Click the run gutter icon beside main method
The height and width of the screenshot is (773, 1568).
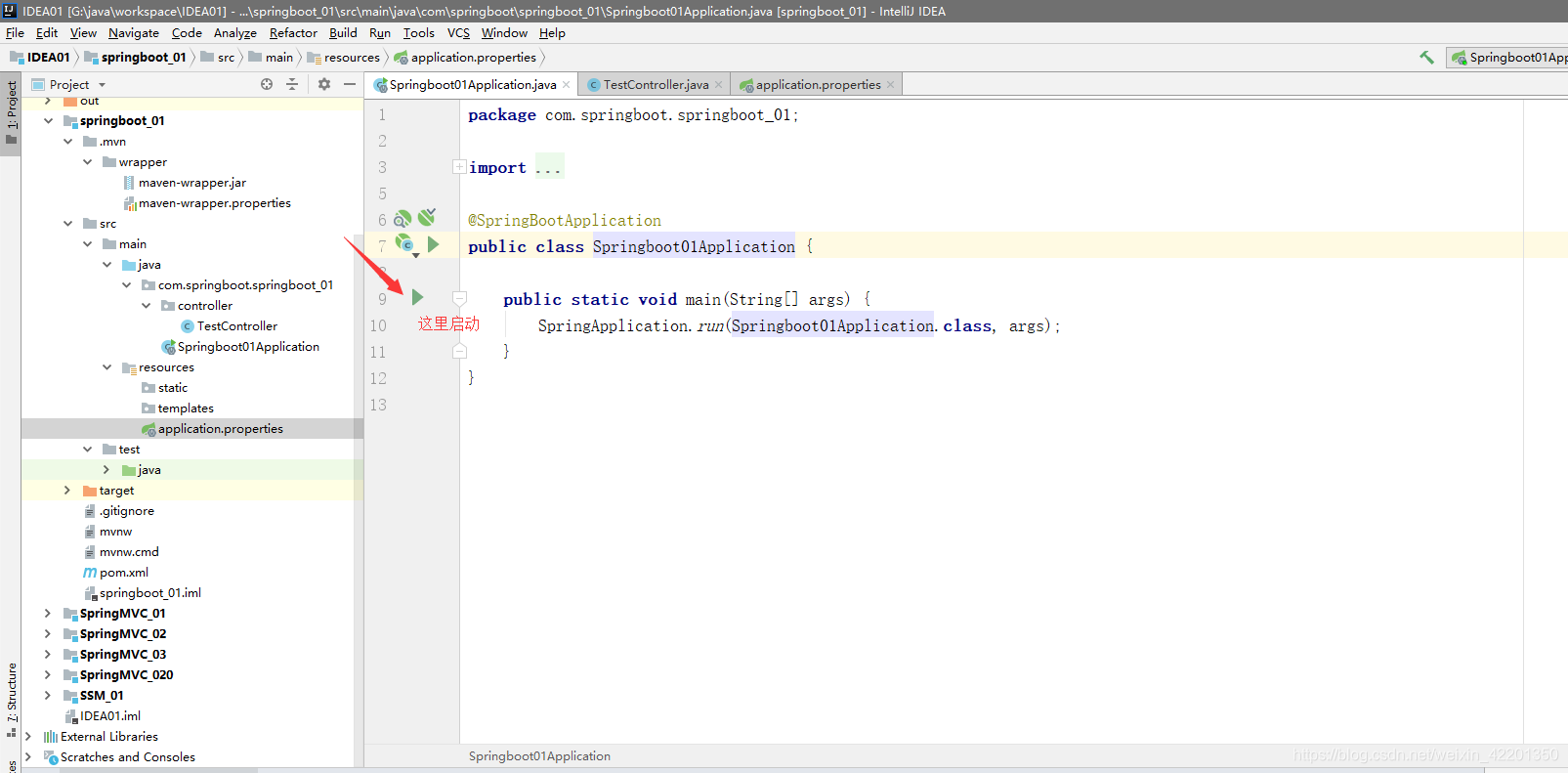coord(417,297)
